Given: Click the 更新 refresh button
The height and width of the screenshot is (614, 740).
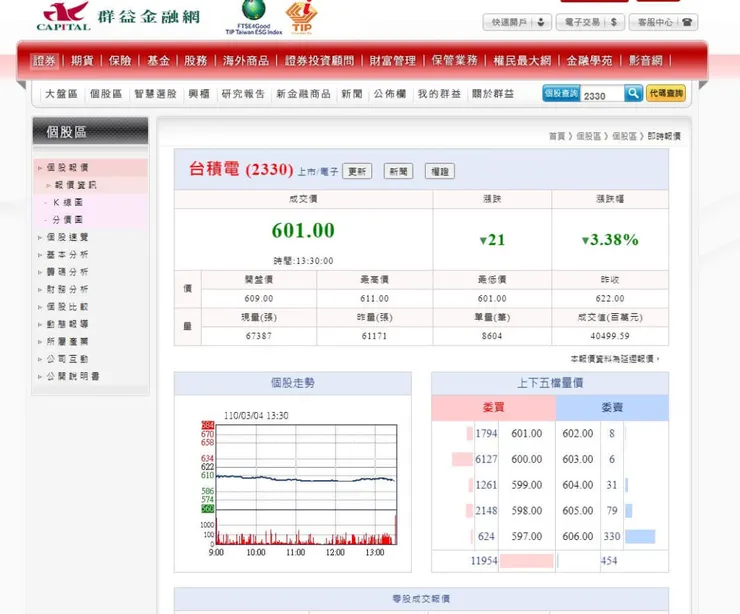Looking at the screenshot, I should pyautogui.click(x=357, y=171).
